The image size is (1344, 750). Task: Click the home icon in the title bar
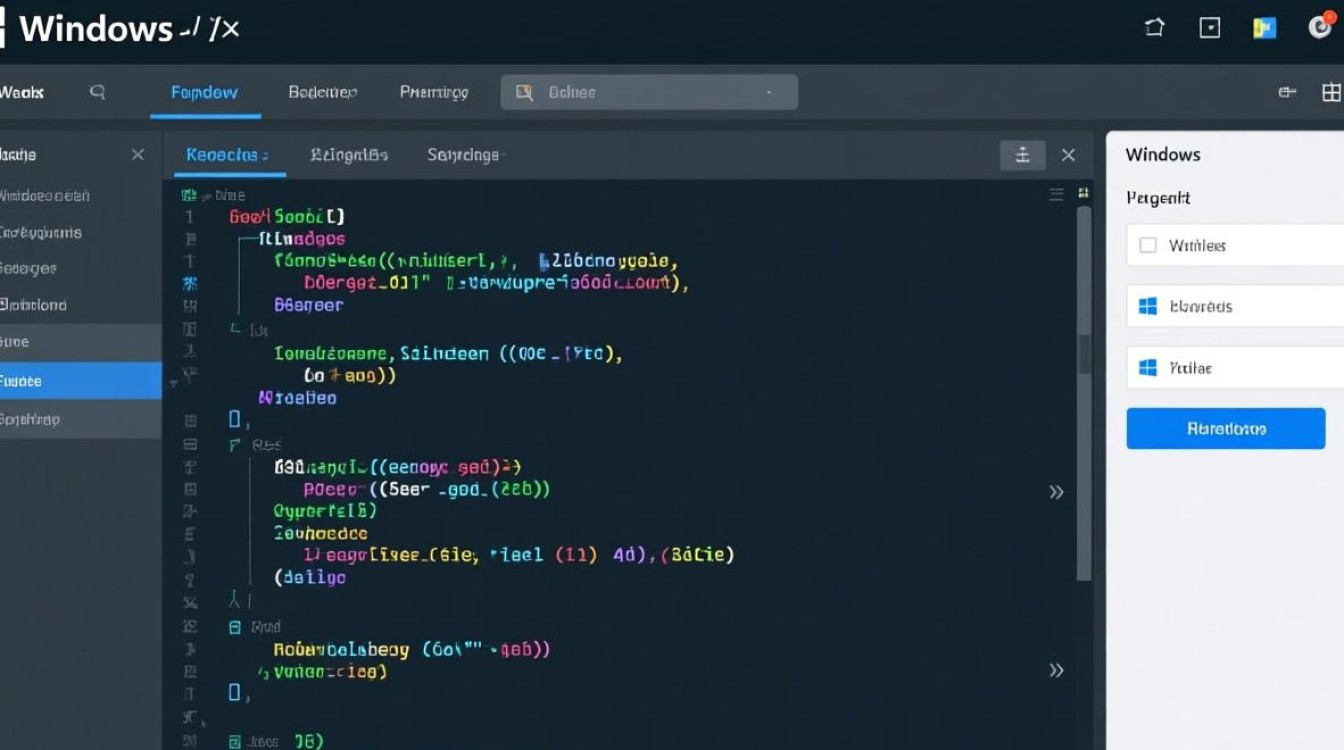pos(1154,28)
